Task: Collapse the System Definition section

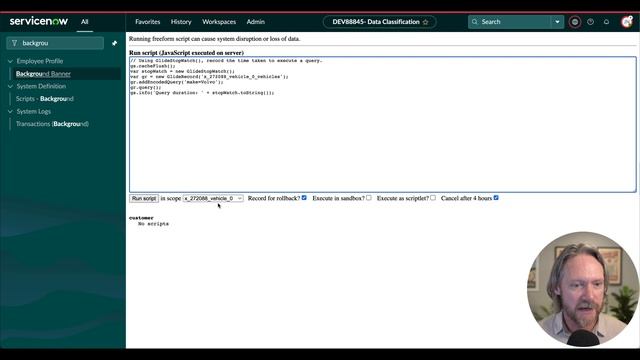Action: (x=10, y=87)
